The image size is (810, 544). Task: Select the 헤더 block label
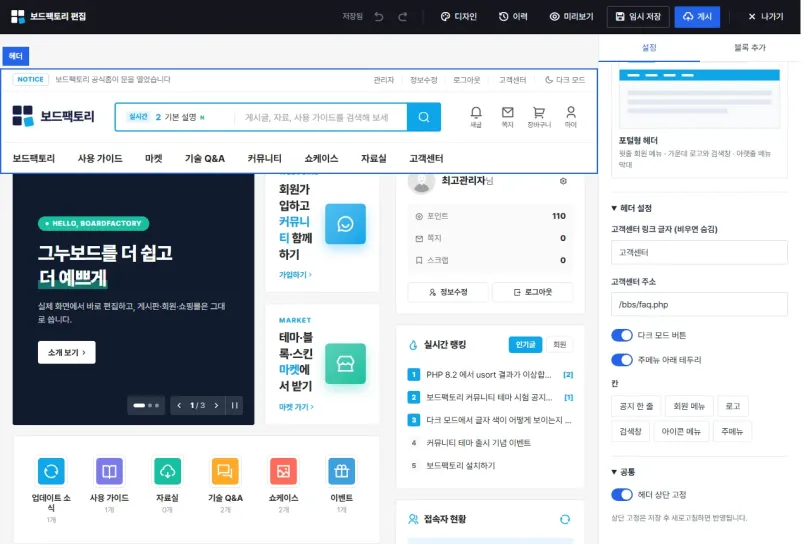click(x=15, y=56)
